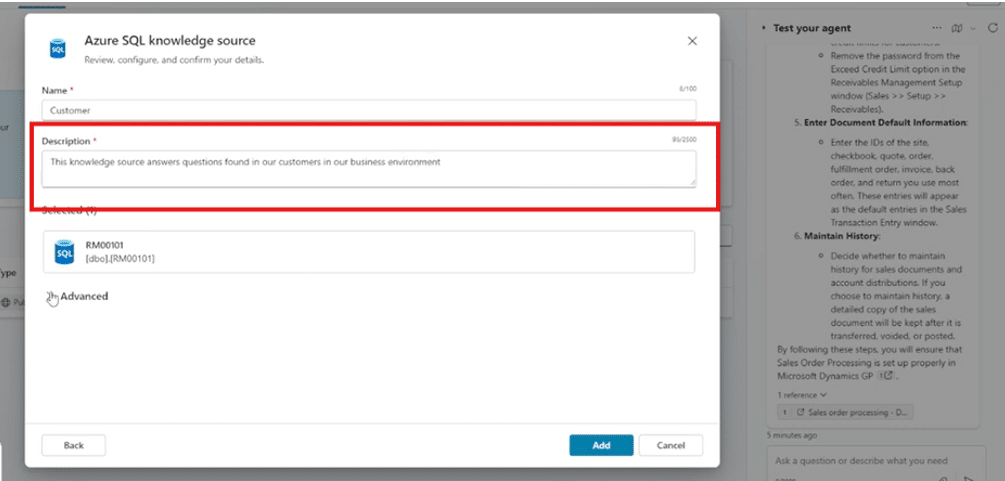Click the '5 minutes ago' timestamp
The height and width of the screenshot is (481, 1005).
click(792, 435)
